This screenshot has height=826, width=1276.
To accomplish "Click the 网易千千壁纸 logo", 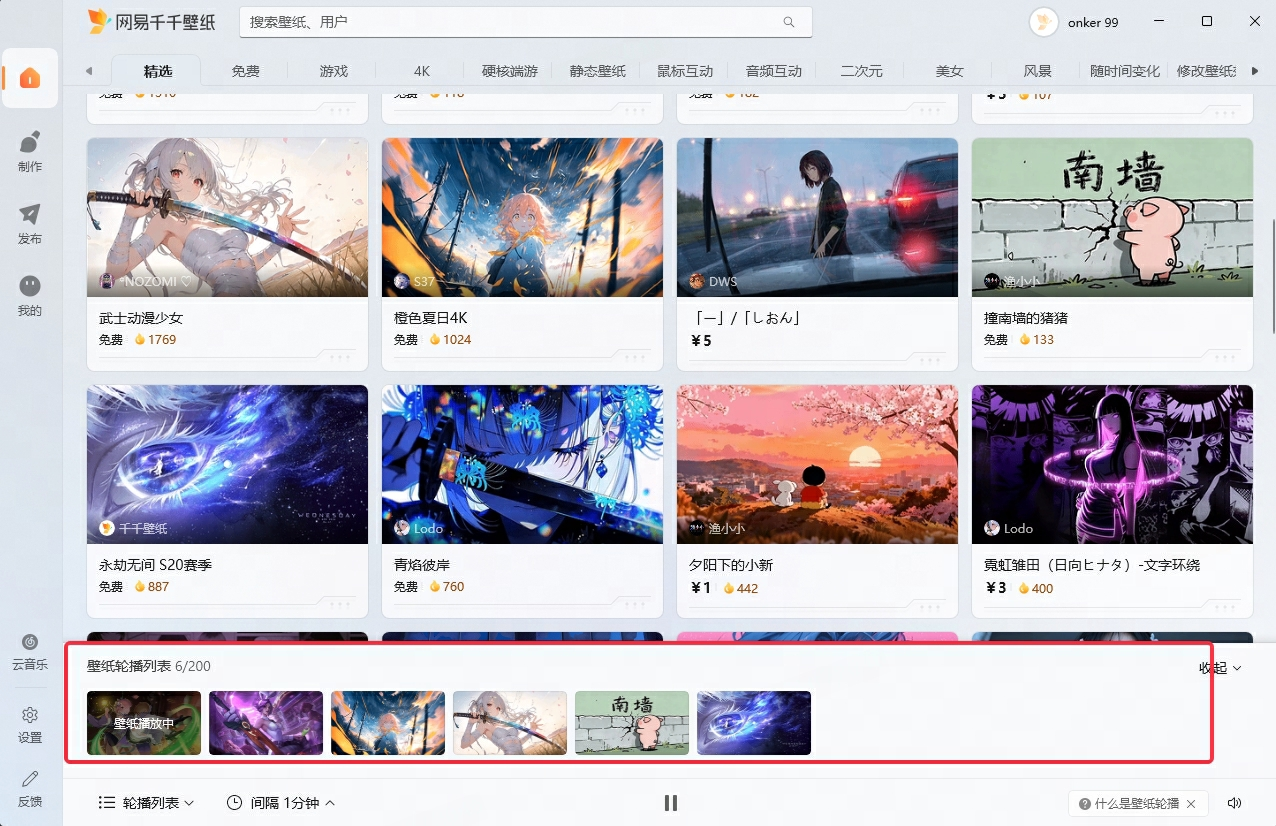I will 151,22.
